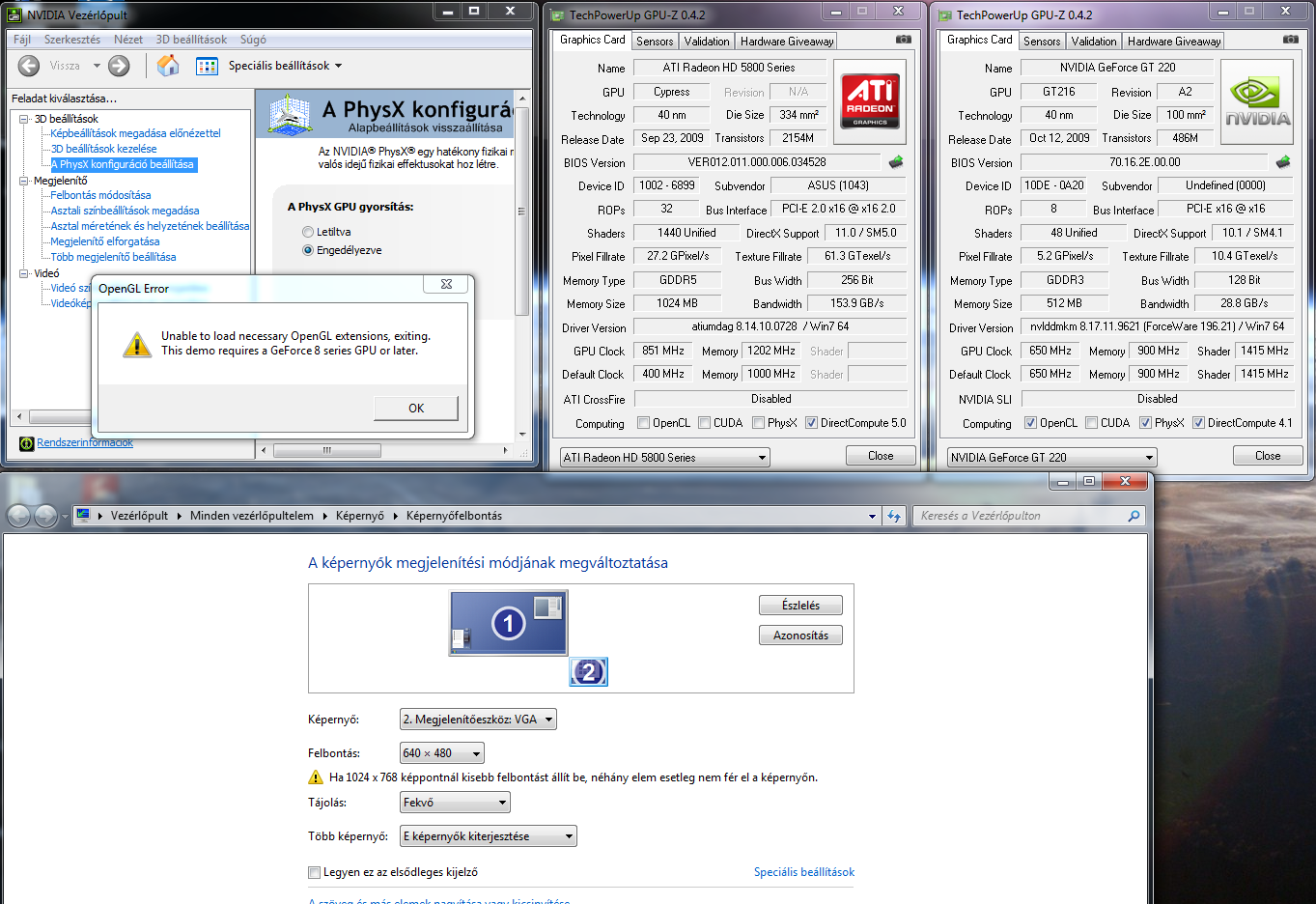The width and height of the screenshot is (1316, 904).
Task: Open Hardware Giveaway tab in ATI GPU-Z
Action: click(x=787, y=41)
